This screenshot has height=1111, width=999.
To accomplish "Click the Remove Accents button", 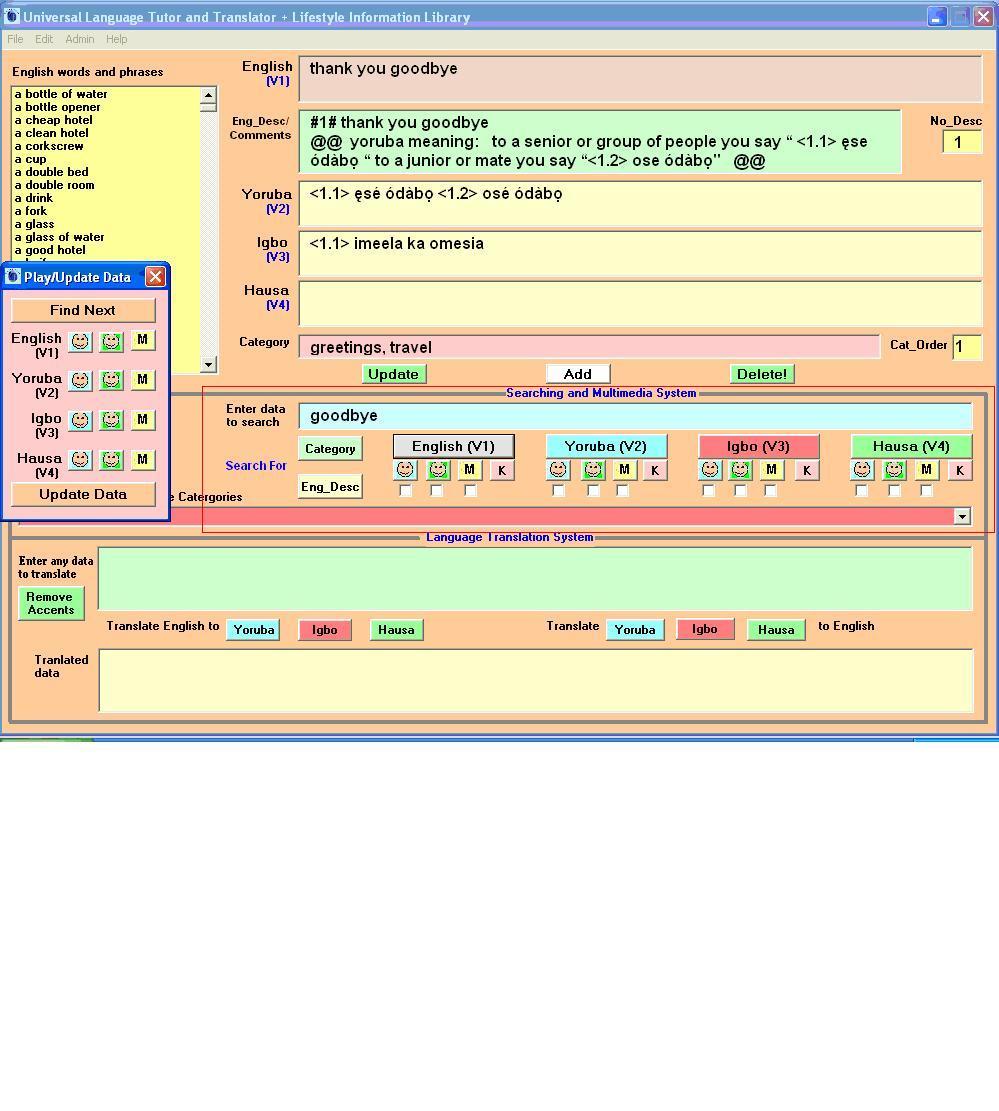I will (50, 603).
